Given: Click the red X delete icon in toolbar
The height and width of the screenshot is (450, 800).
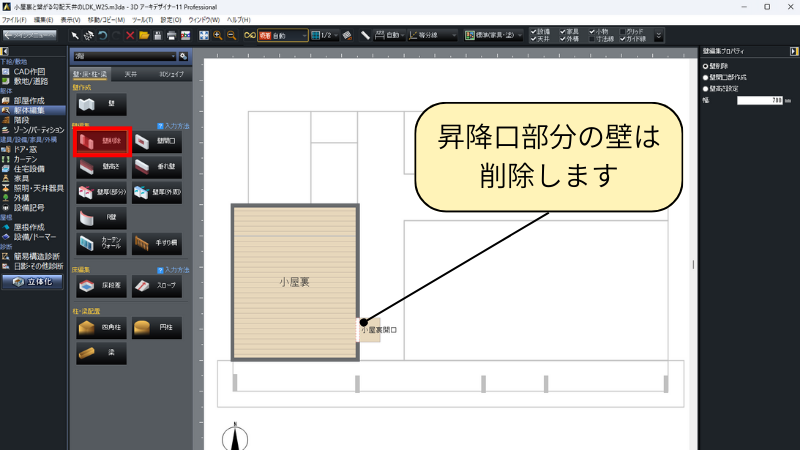Looking at the screenshot, I should 130,35.
